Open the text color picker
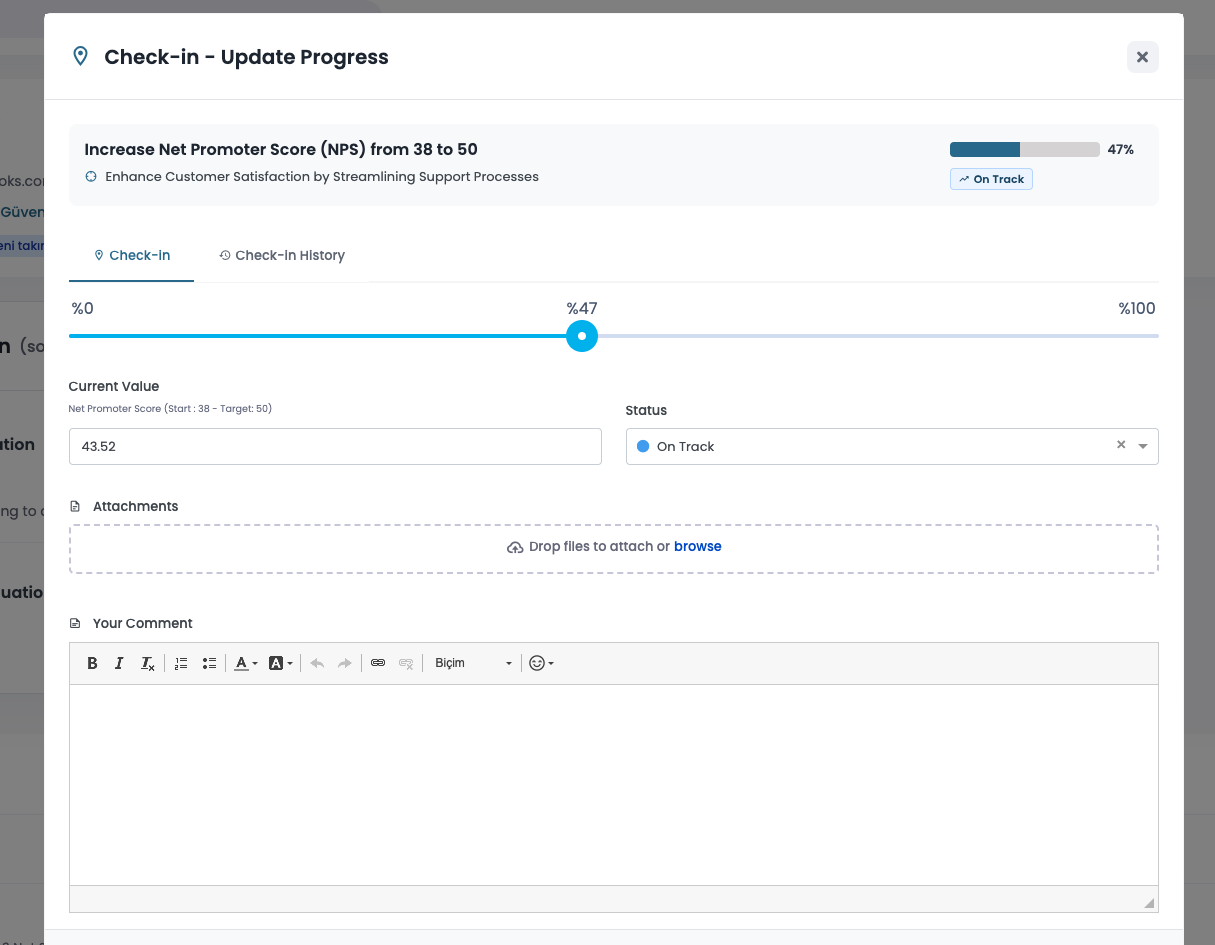 (245, 663)
